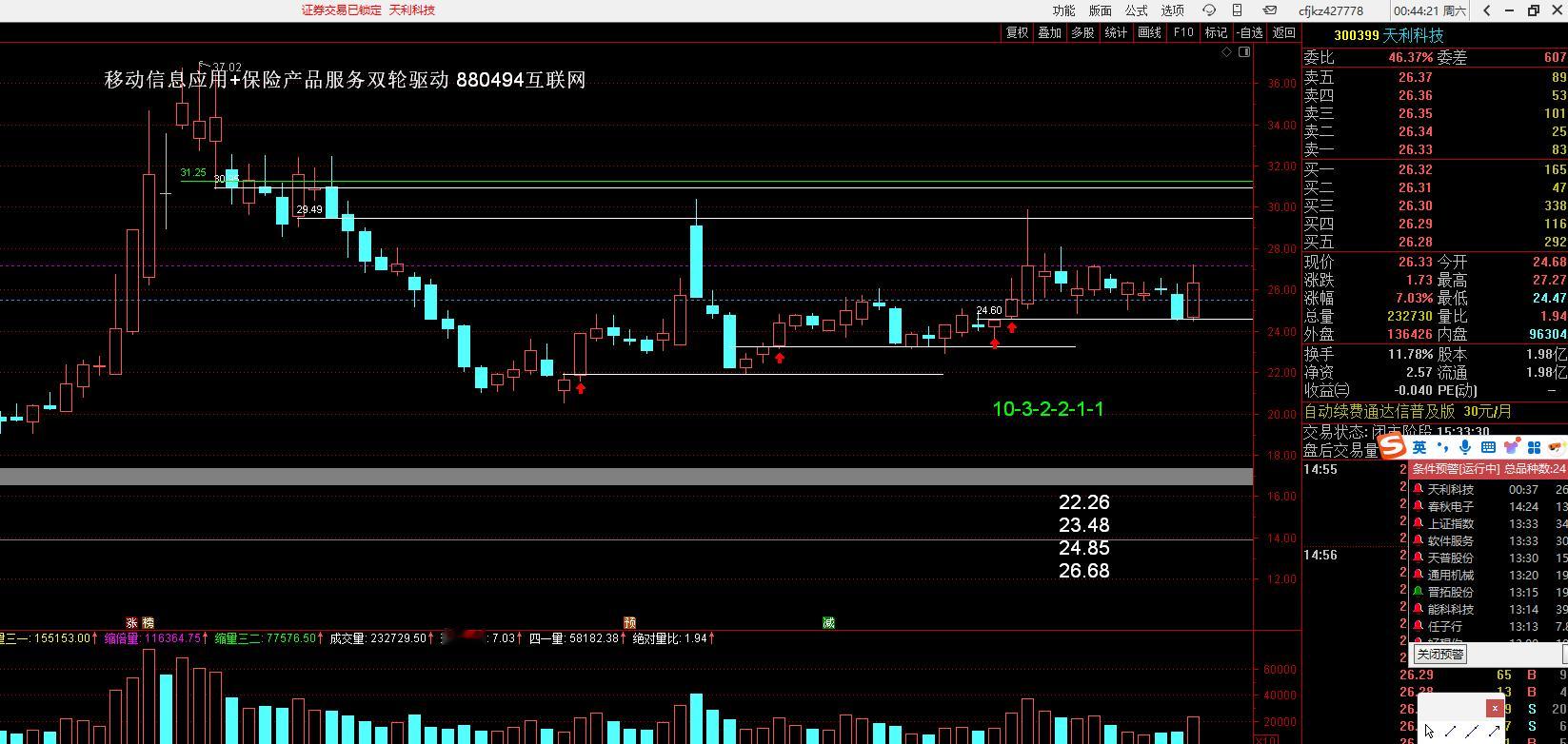Click the 卖一 26.33 order book row
The width and height of the screenshot is (1568, 744).
click(x=1435, y=149)
